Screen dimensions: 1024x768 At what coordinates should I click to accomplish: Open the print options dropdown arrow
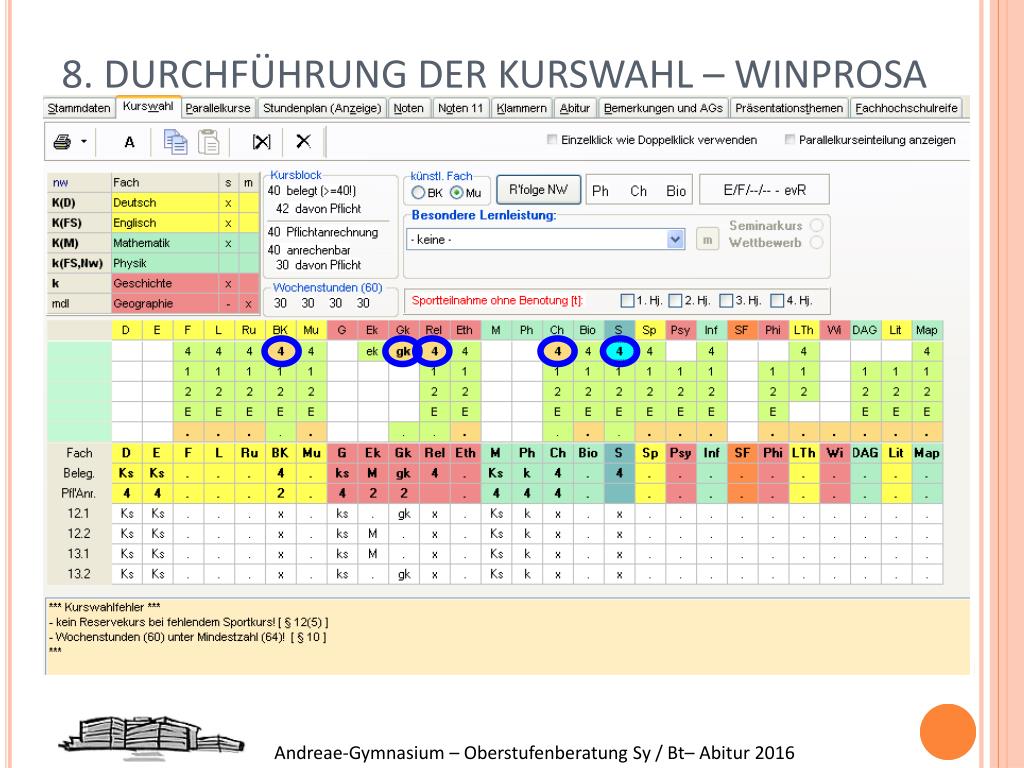(84, 141)
